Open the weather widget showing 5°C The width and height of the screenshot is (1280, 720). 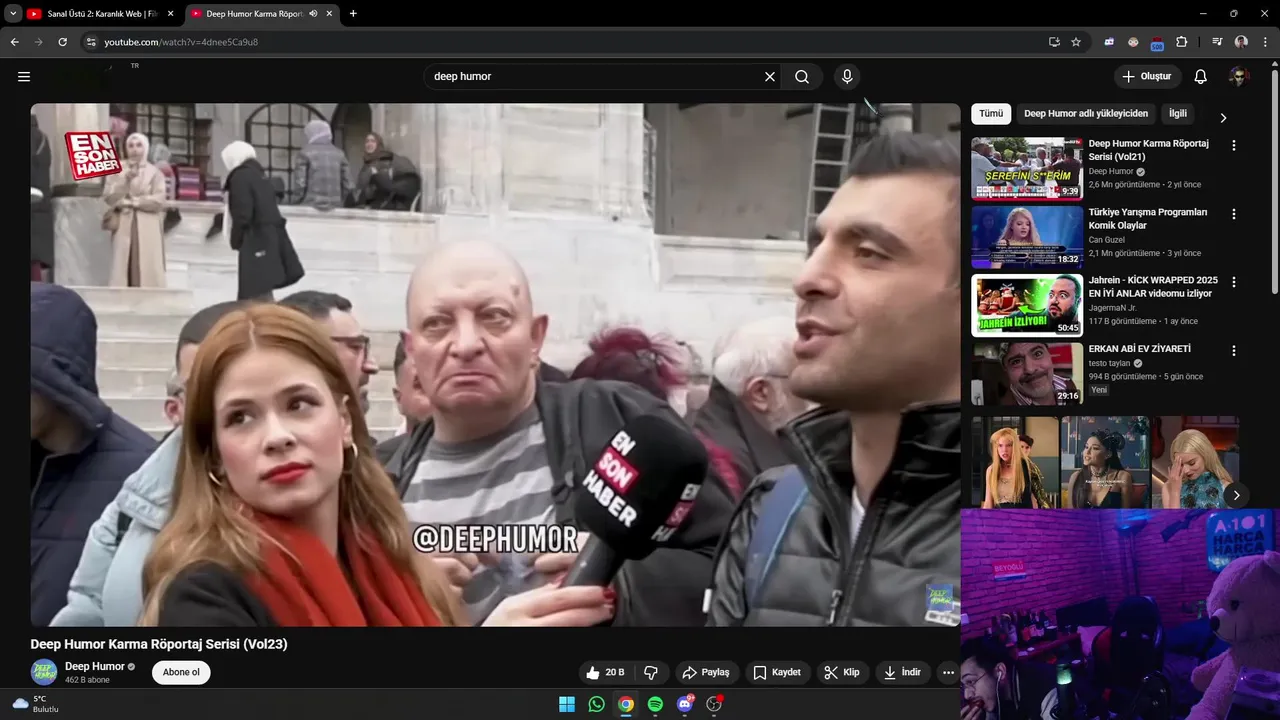coord(36,704)
